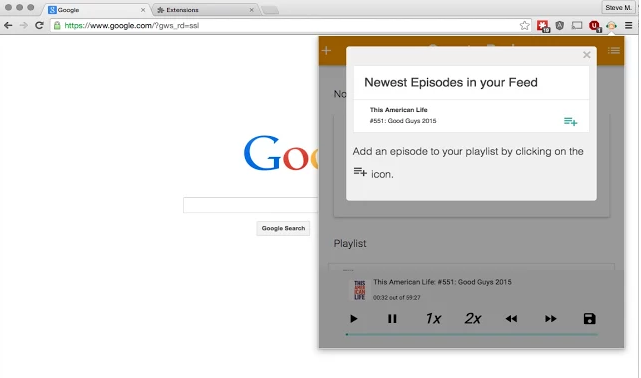Set playback speed to 1x
The width and height of the screenshot is (641, 378).
[433, 318]
